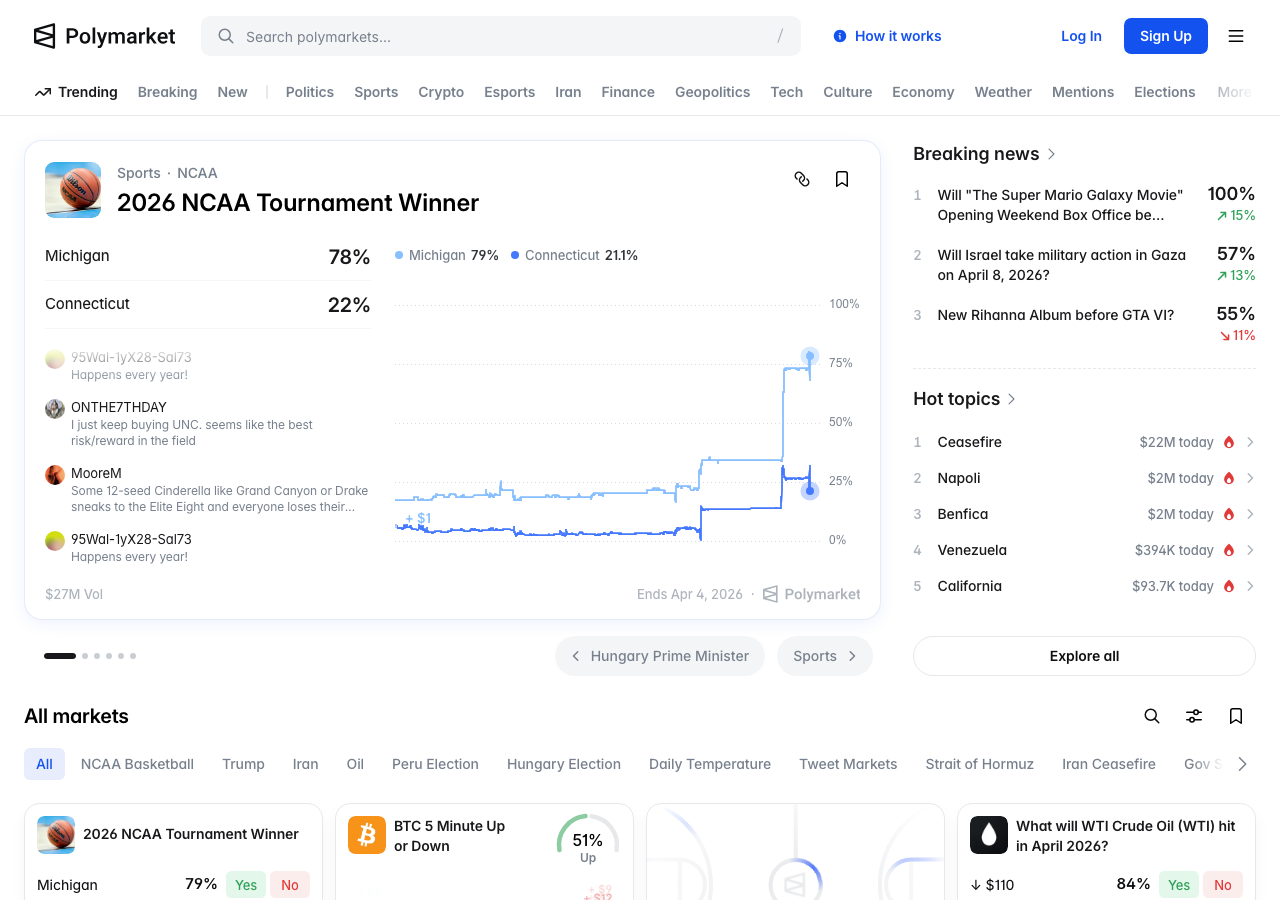
Task: Toggle the bookmarks filter in All markets
Action: pyautogui.click(x=1236, y=716)
